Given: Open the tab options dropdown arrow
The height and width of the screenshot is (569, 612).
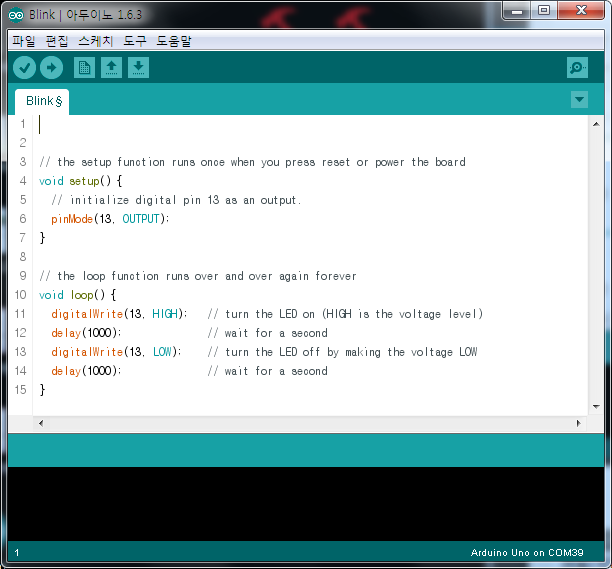Looking at the screenshot, I should (x=579, y=100).
